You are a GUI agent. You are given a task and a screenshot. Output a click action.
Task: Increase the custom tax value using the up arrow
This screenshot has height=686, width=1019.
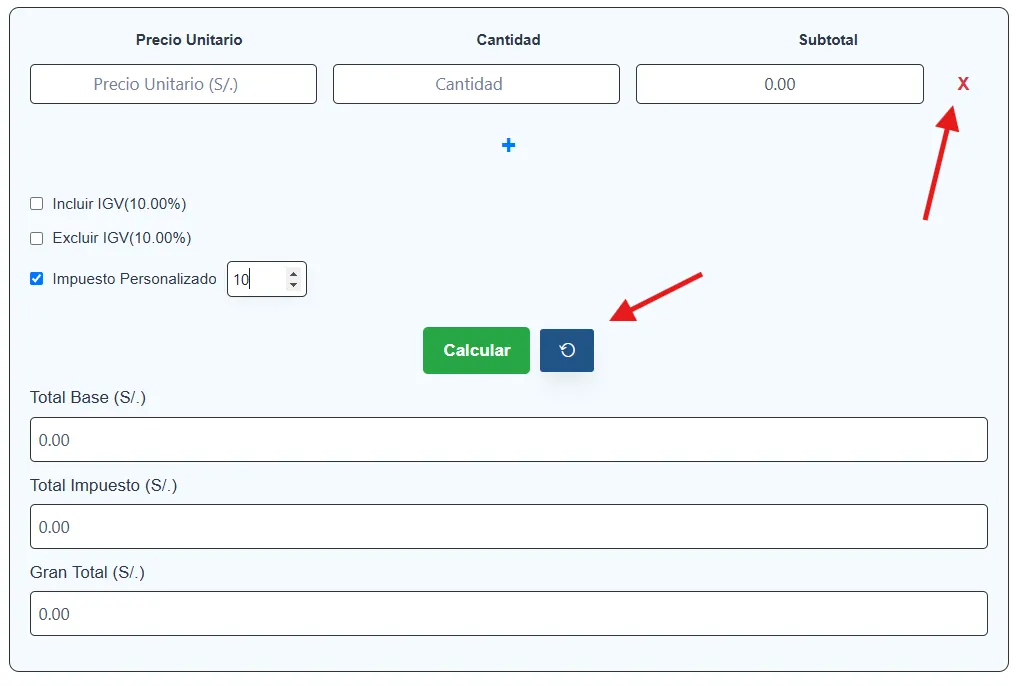[x=293, y=273]
